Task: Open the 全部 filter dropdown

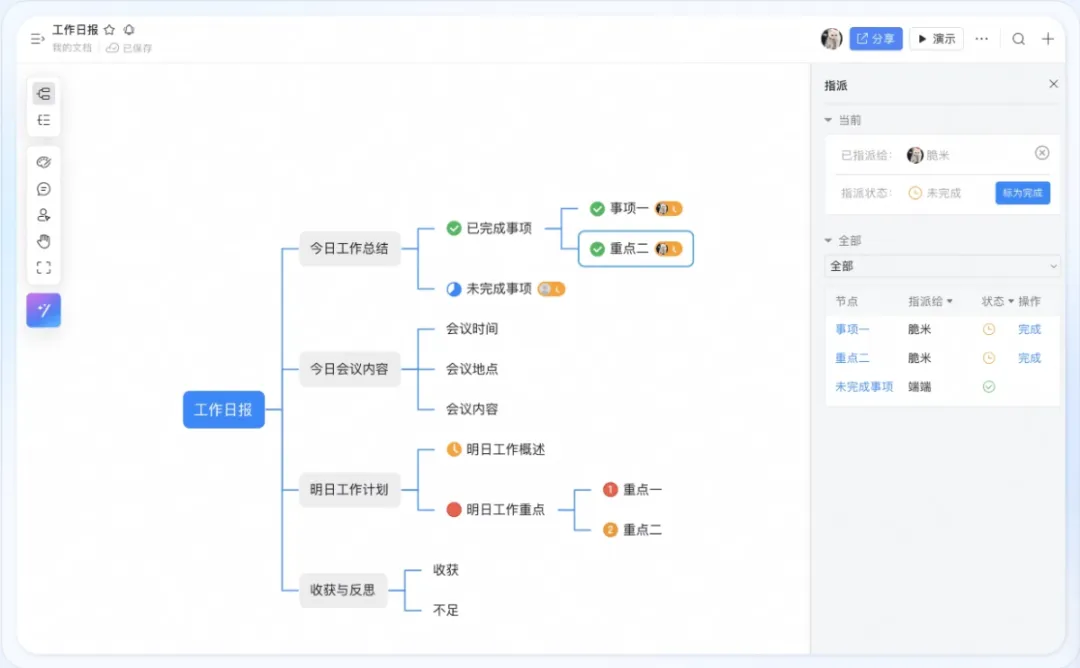Action: (942, 266)
